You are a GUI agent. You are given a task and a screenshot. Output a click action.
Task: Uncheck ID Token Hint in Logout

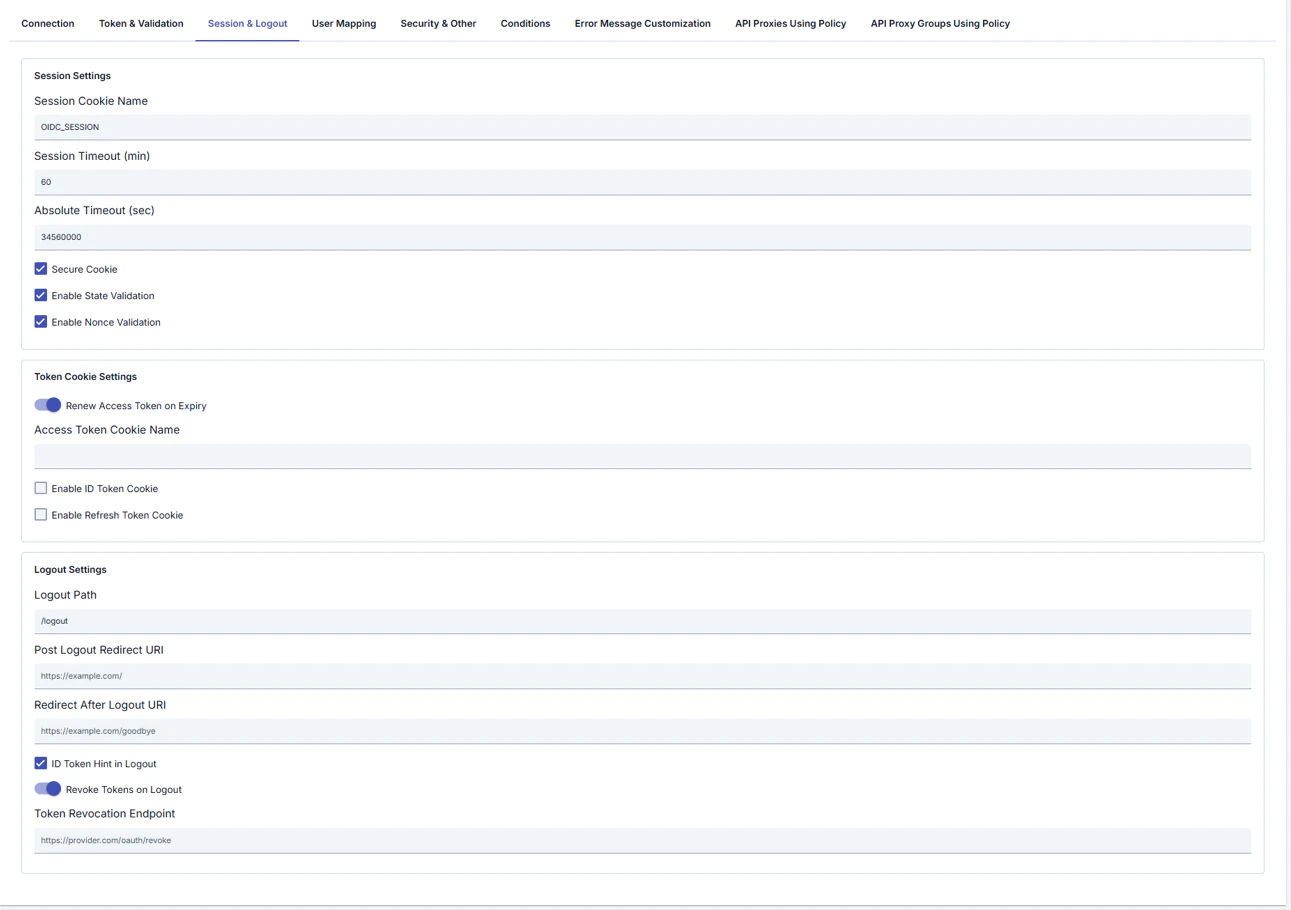[40, 763]
